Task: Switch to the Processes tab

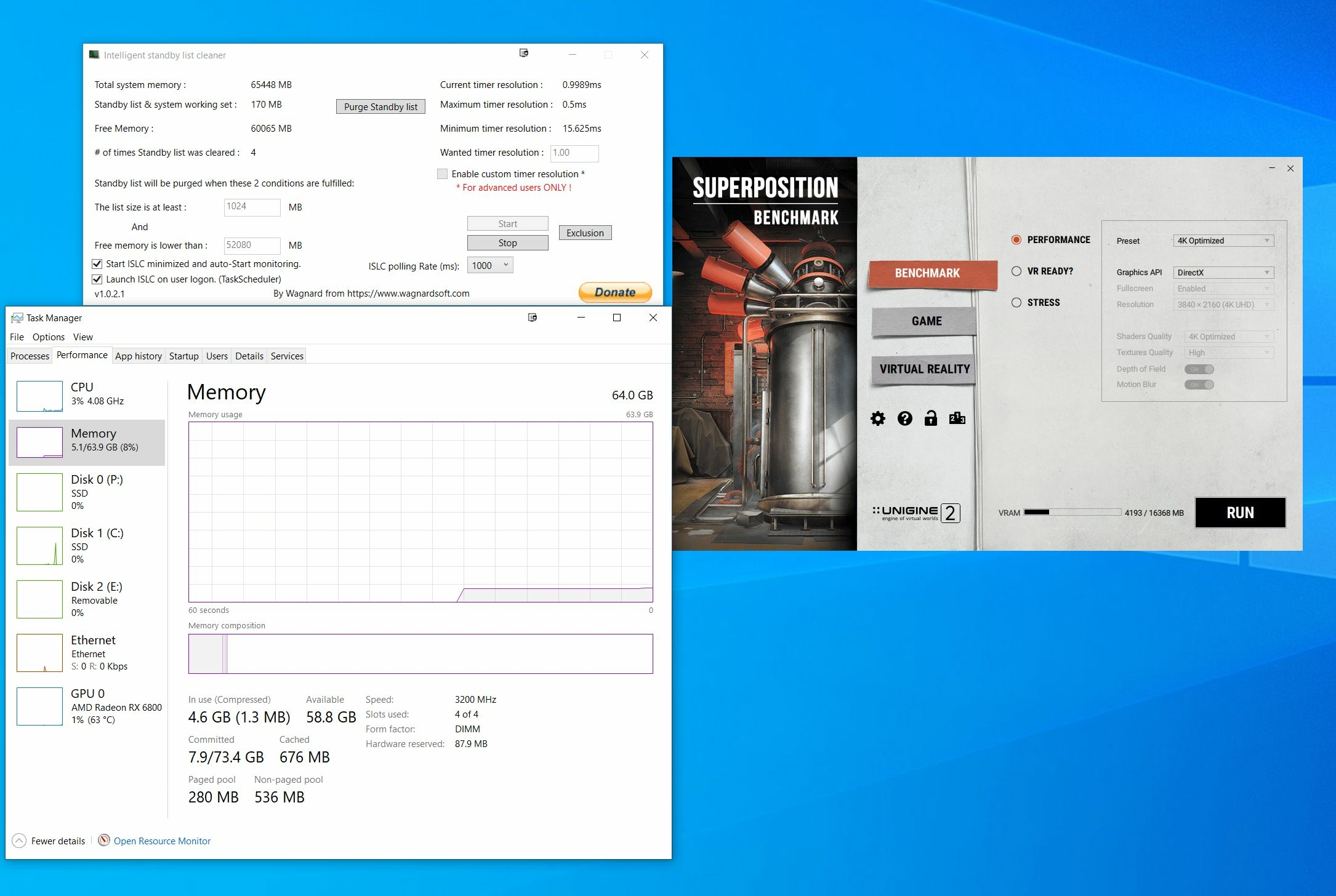Action: 30,356
